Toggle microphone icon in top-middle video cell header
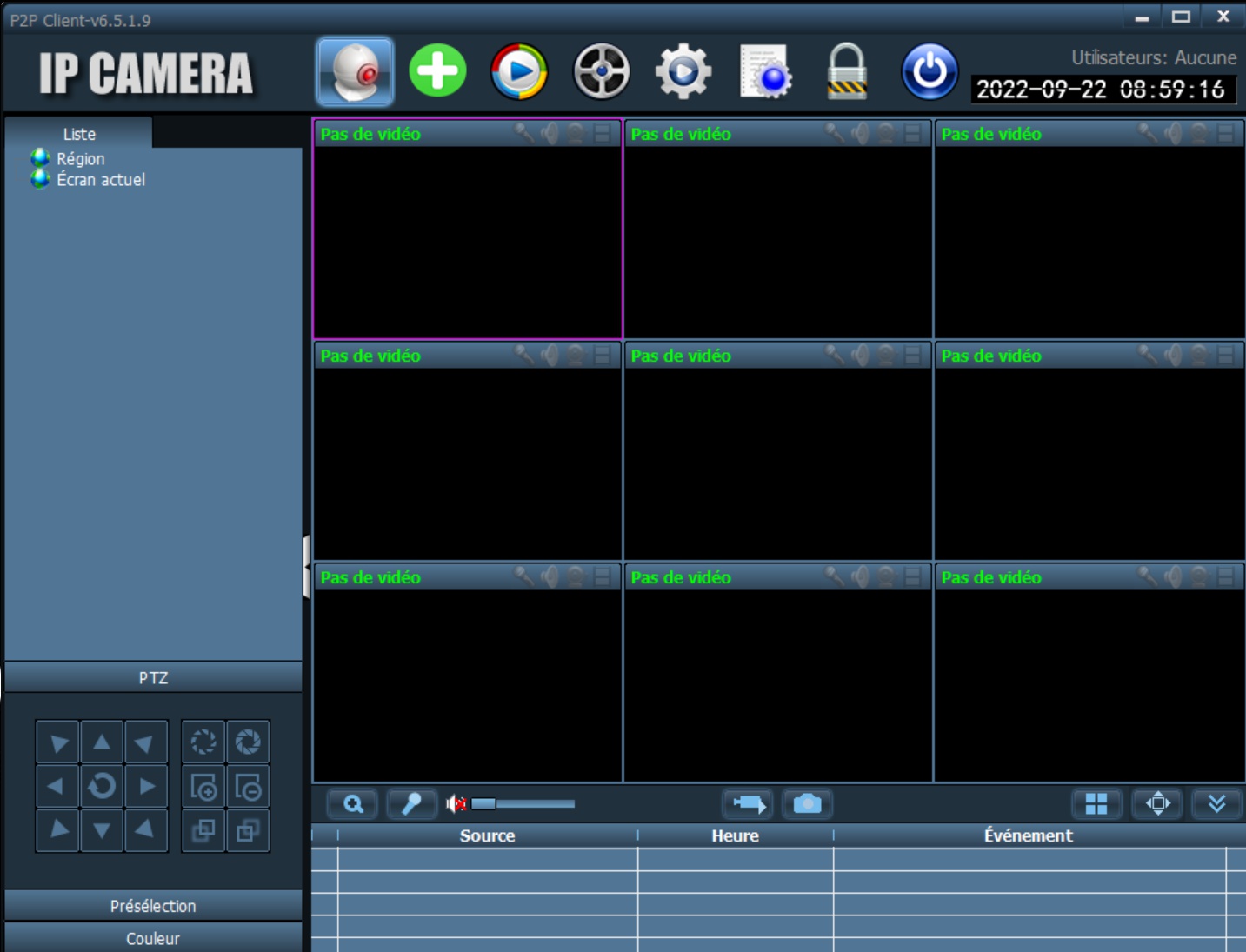The height and width of the screenshot is (952, 1246). pos(835,133)
